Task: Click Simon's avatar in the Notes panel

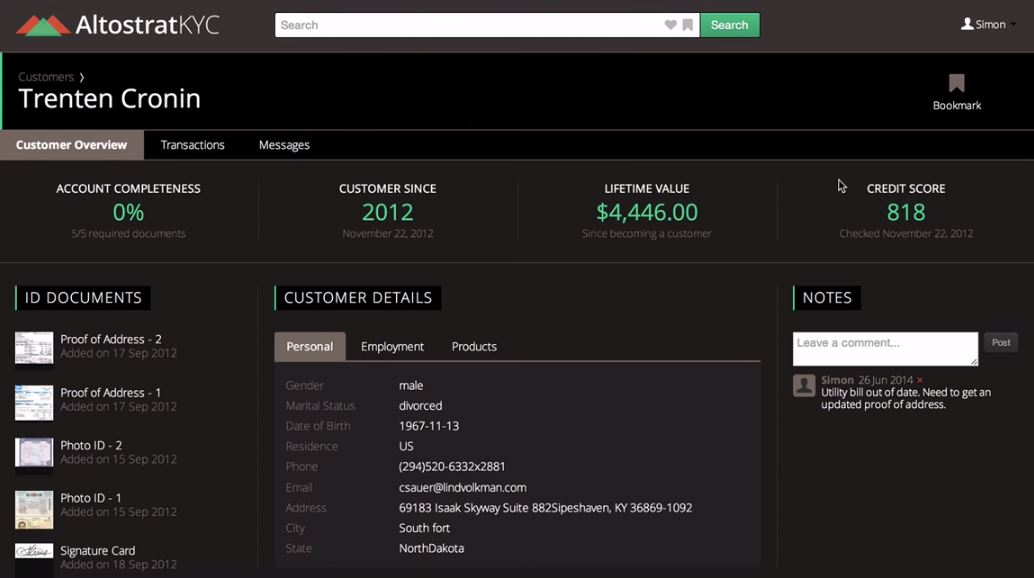Action: [803, 386]
